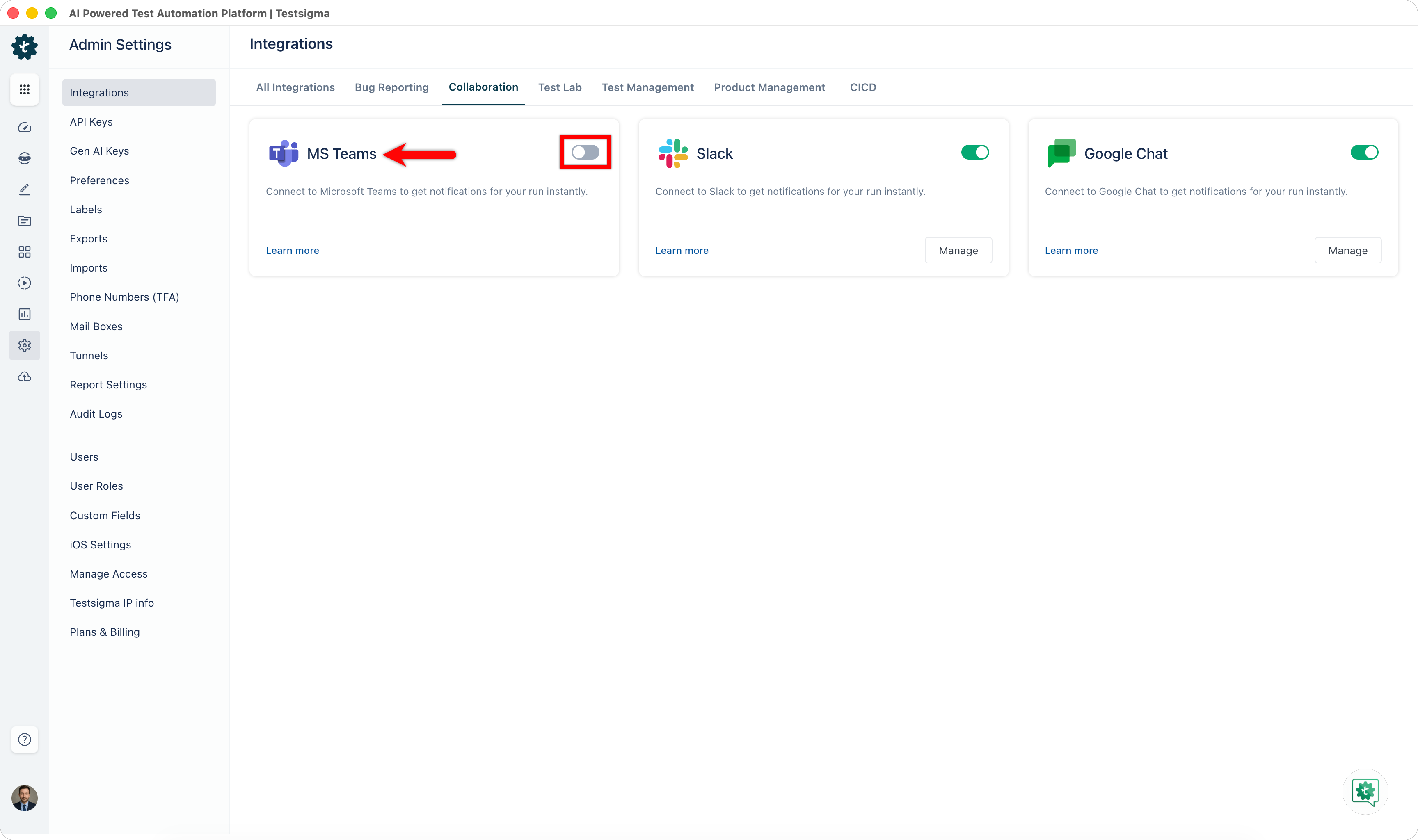Screen dimensions: 1418x840
Task: Enable the MS Teams integration toggle
Action: click(585, 152)
